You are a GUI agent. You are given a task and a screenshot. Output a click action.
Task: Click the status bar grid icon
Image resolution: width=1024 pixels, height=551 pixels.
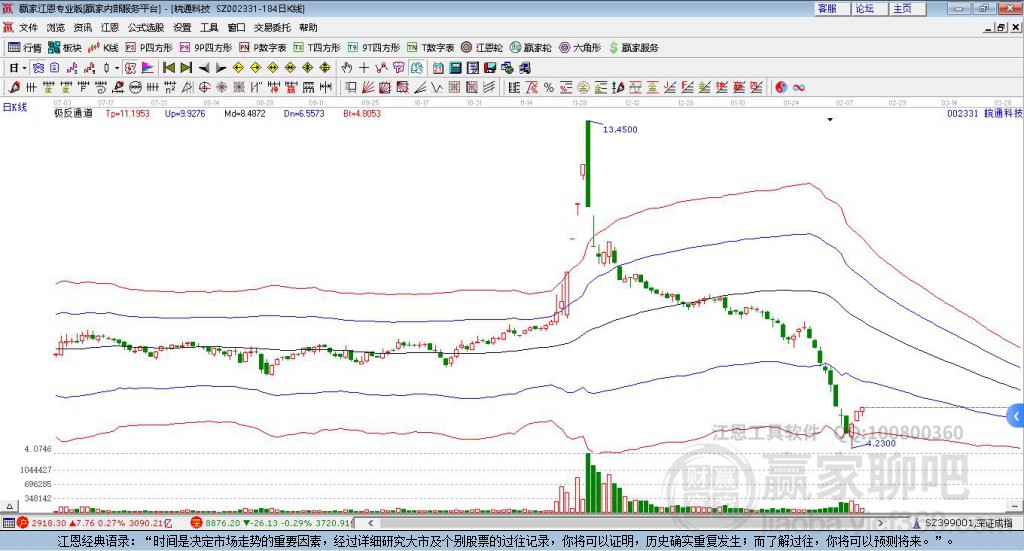(8, 523)
